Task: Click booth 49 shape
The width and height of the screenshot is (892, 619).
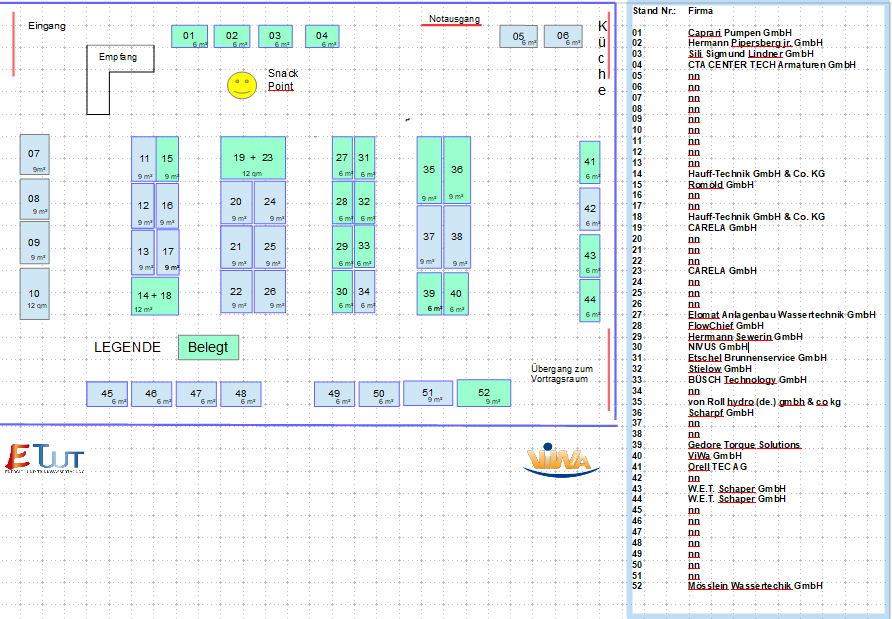Action: [334, 394]
